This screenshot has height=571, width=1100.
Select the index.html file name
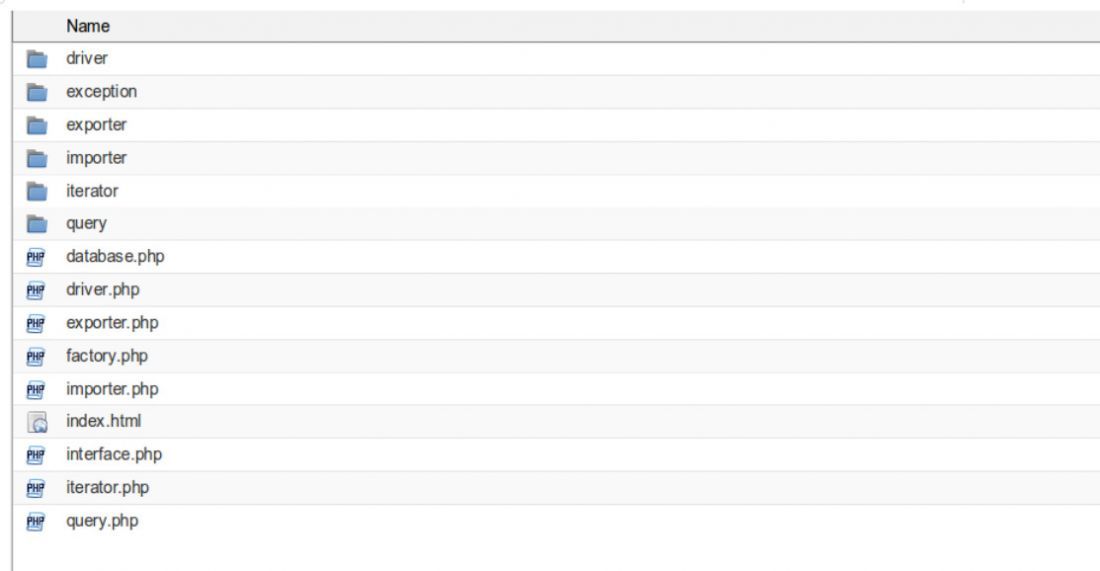[103, 421]
